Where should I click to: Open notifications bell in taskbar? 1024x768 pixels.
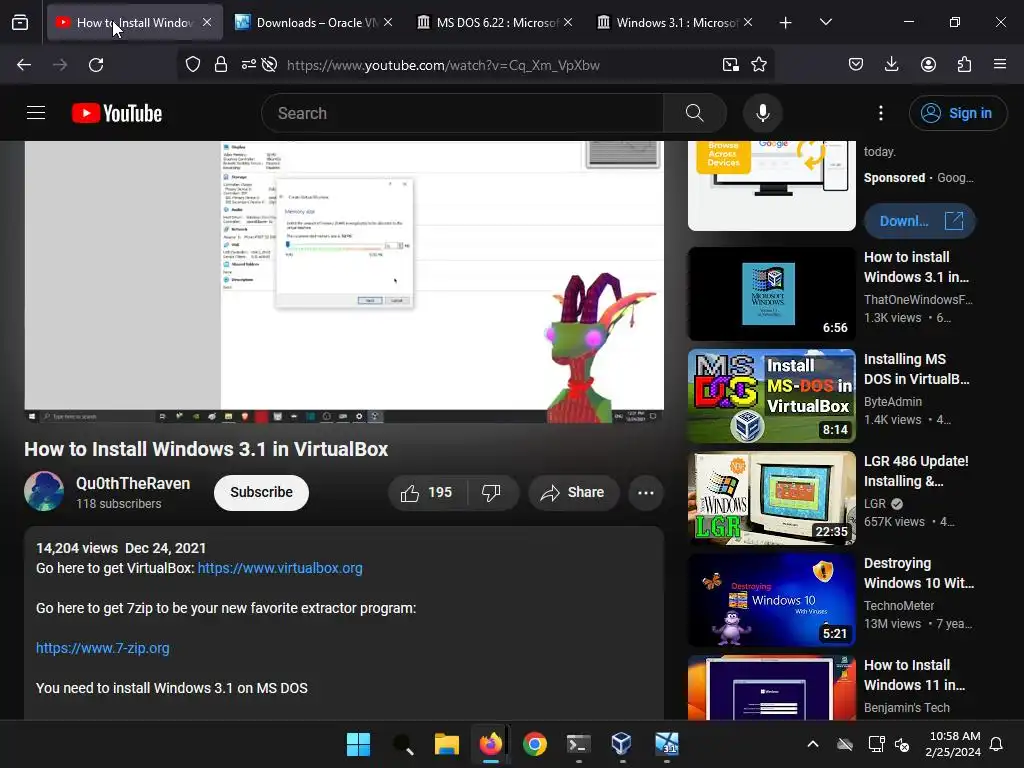point(997,744)
